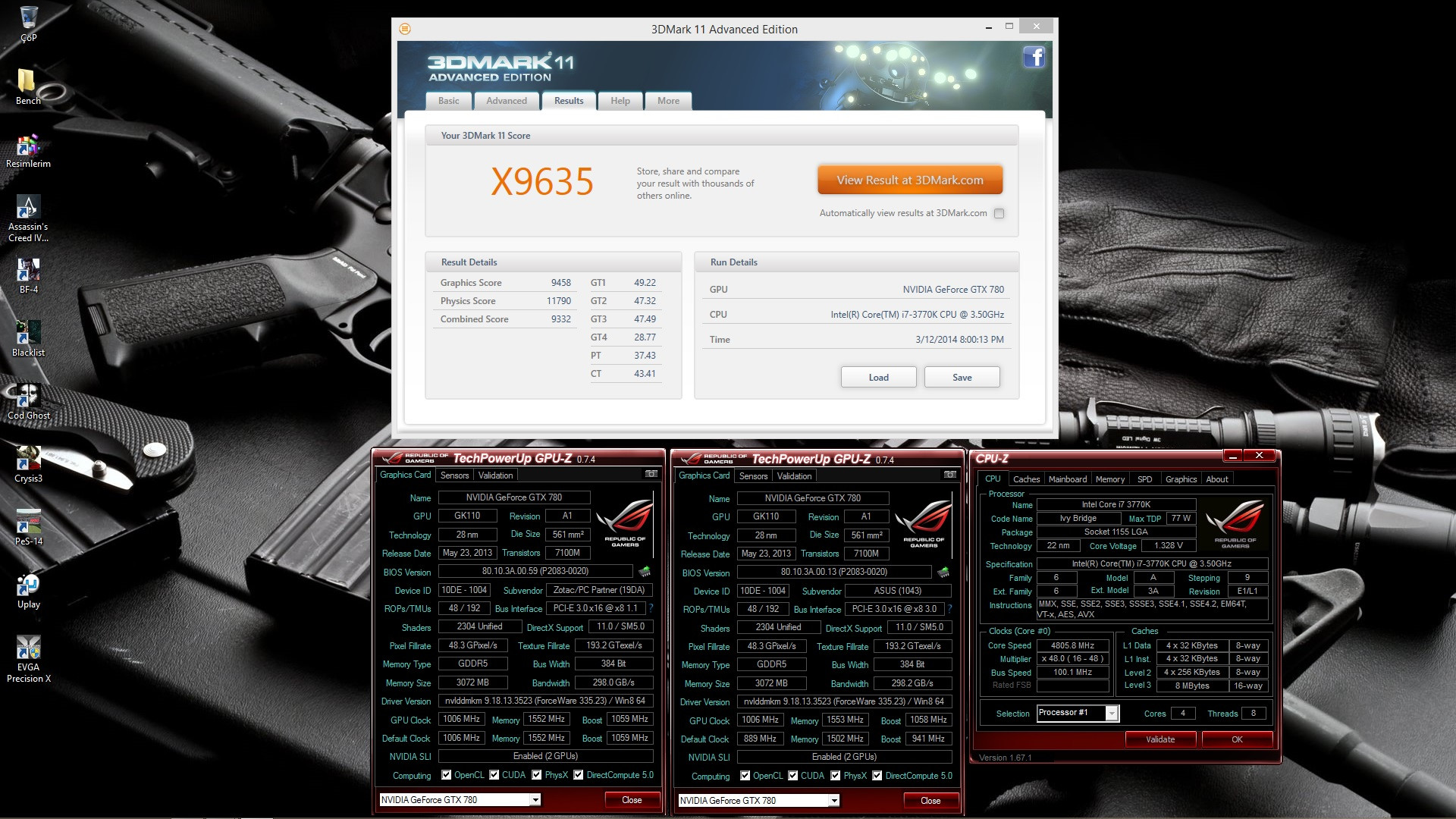Image resolution: width=1456 pixels, height=819 pixels.
Task: Select the Uplay desktop shortcut
Action: (28, 591)
